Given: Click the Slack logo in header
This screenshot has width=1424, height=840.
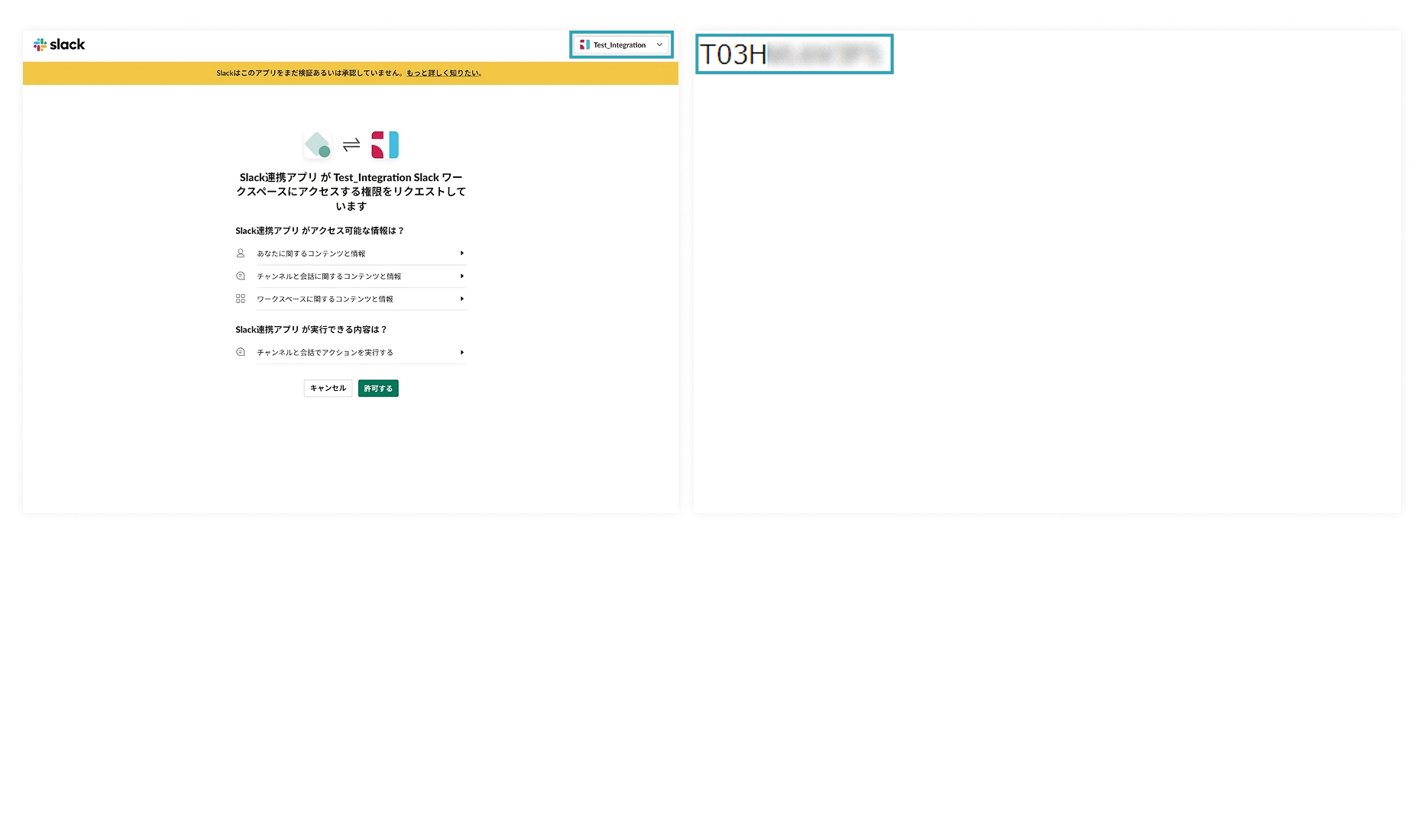Looking at the screenshot, I should [59, 44].
